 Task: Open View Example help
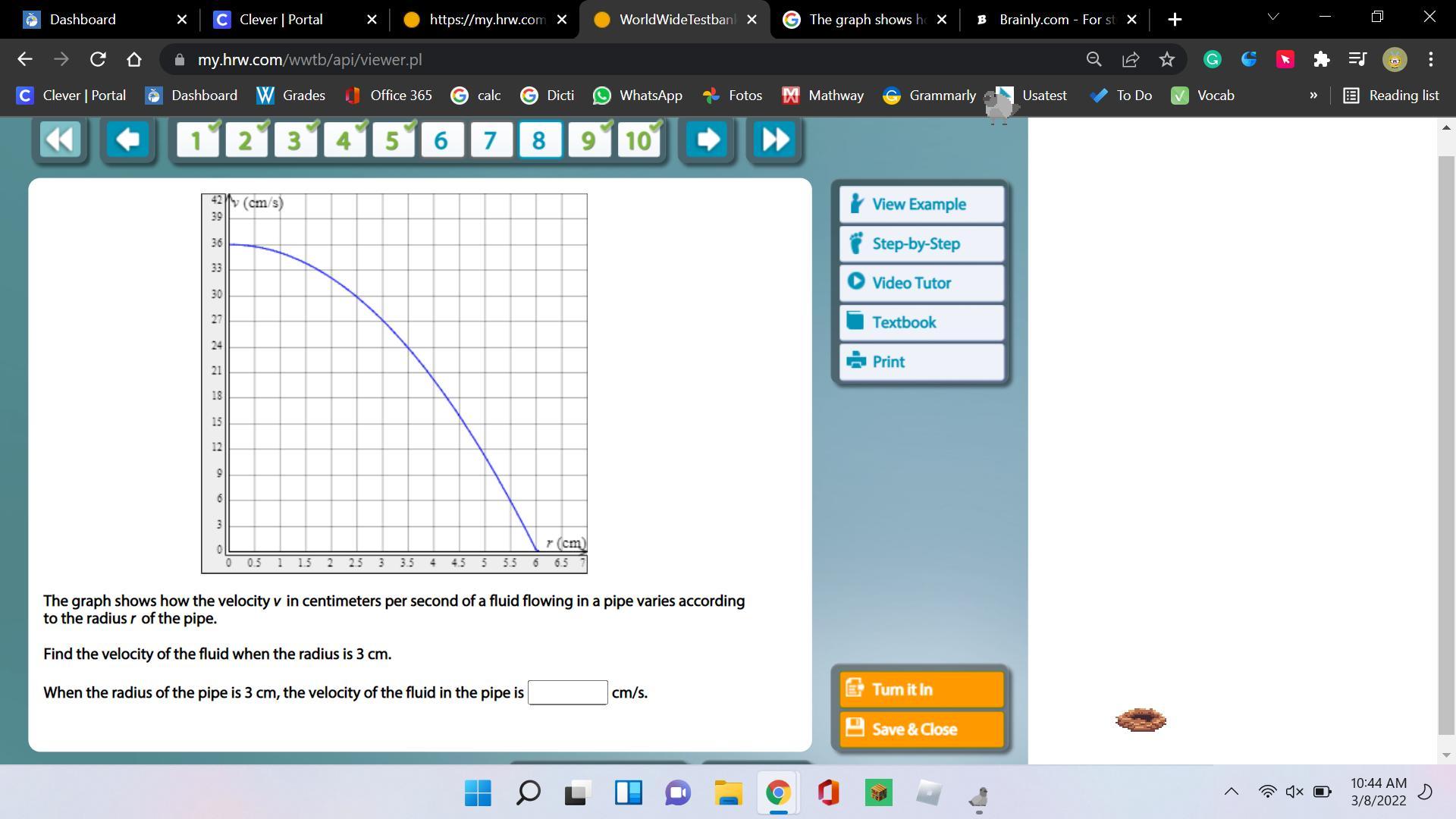pyautogui.click(x=921, y=204)
